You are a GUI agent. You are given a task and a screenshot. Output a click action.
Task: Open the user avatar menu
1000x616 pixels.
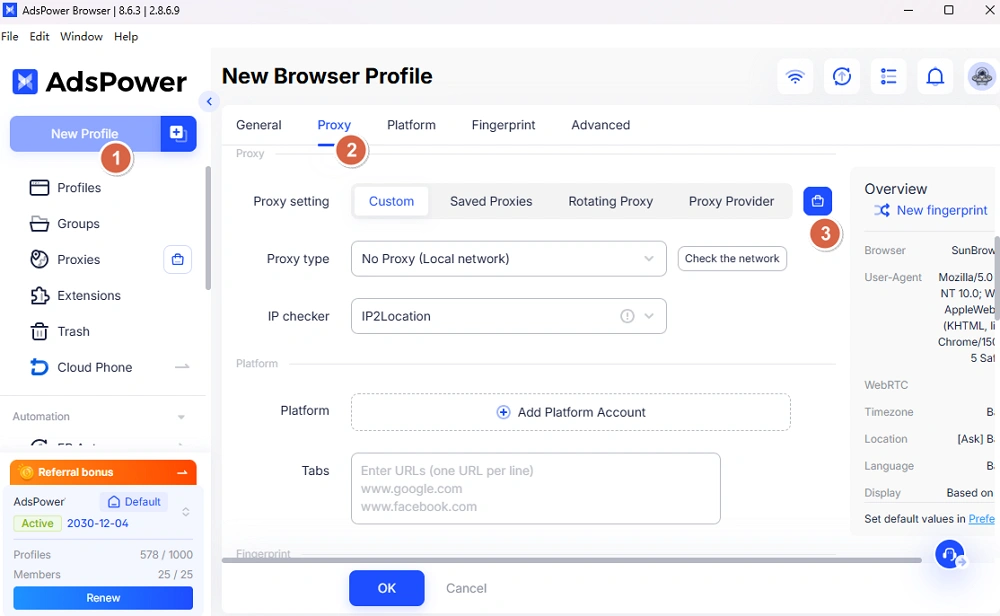coord(982,77)
